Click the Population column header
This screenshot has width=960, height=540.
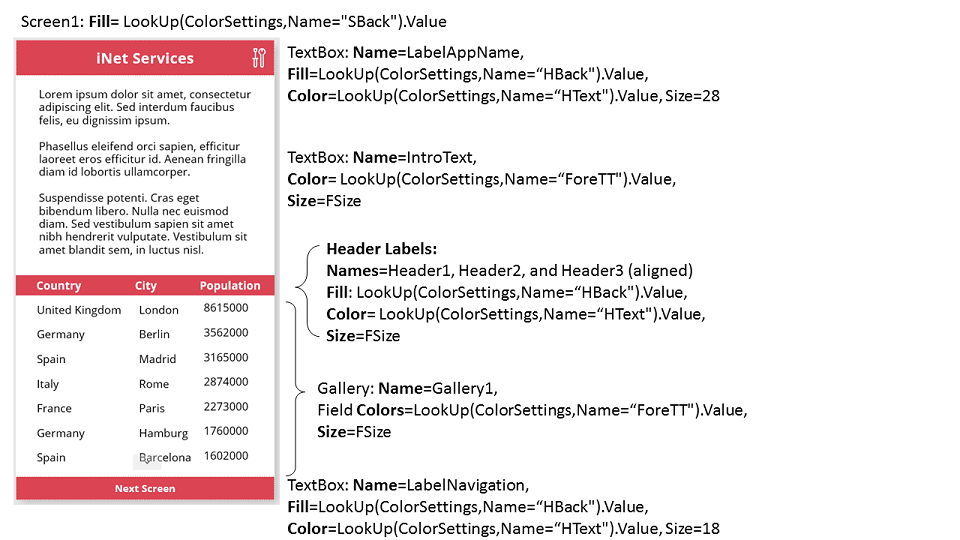[x=230, y=286]
